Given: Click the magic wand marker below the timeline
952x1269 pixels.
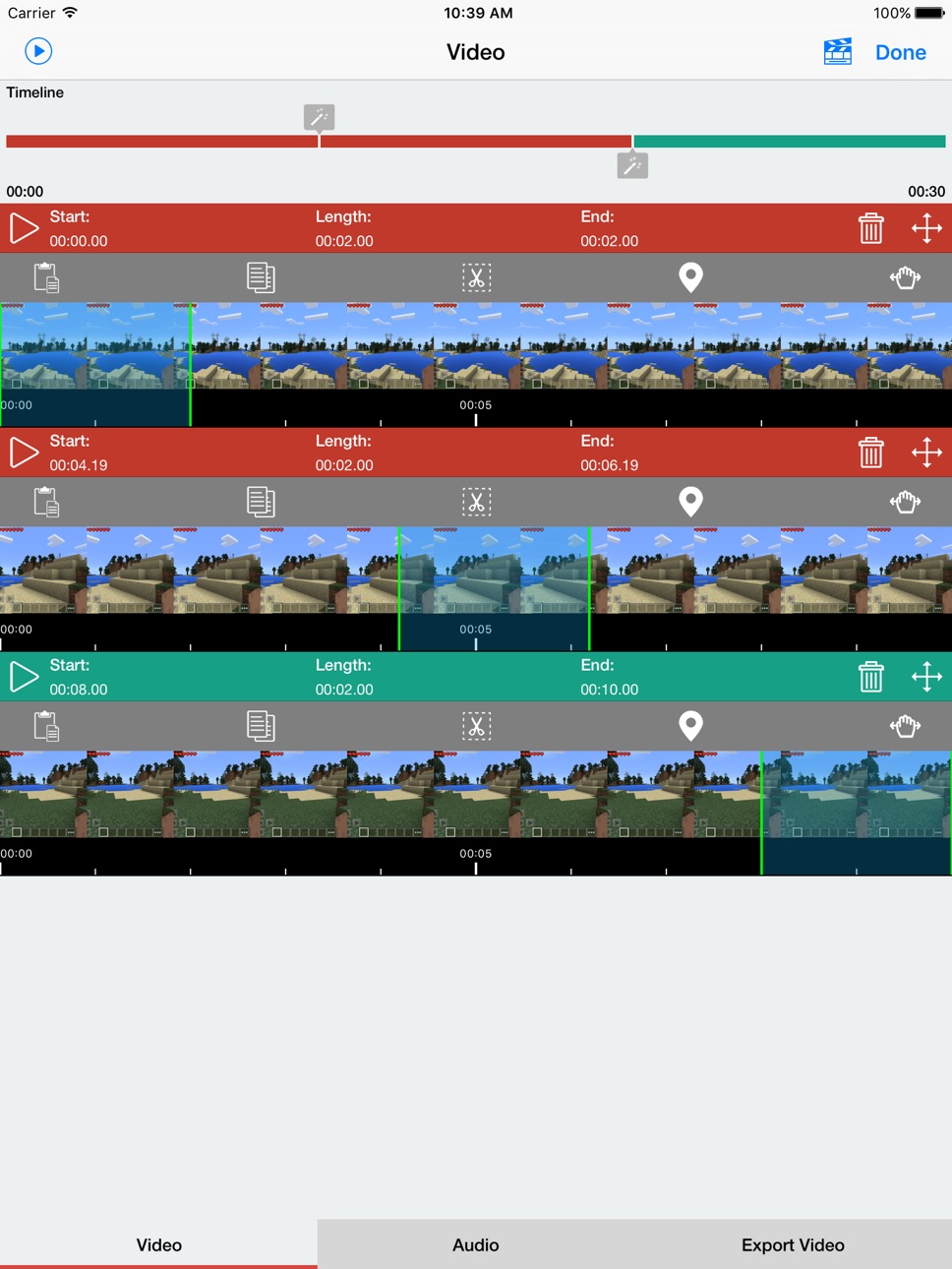Looking at the screenshot, I should 632,165.
